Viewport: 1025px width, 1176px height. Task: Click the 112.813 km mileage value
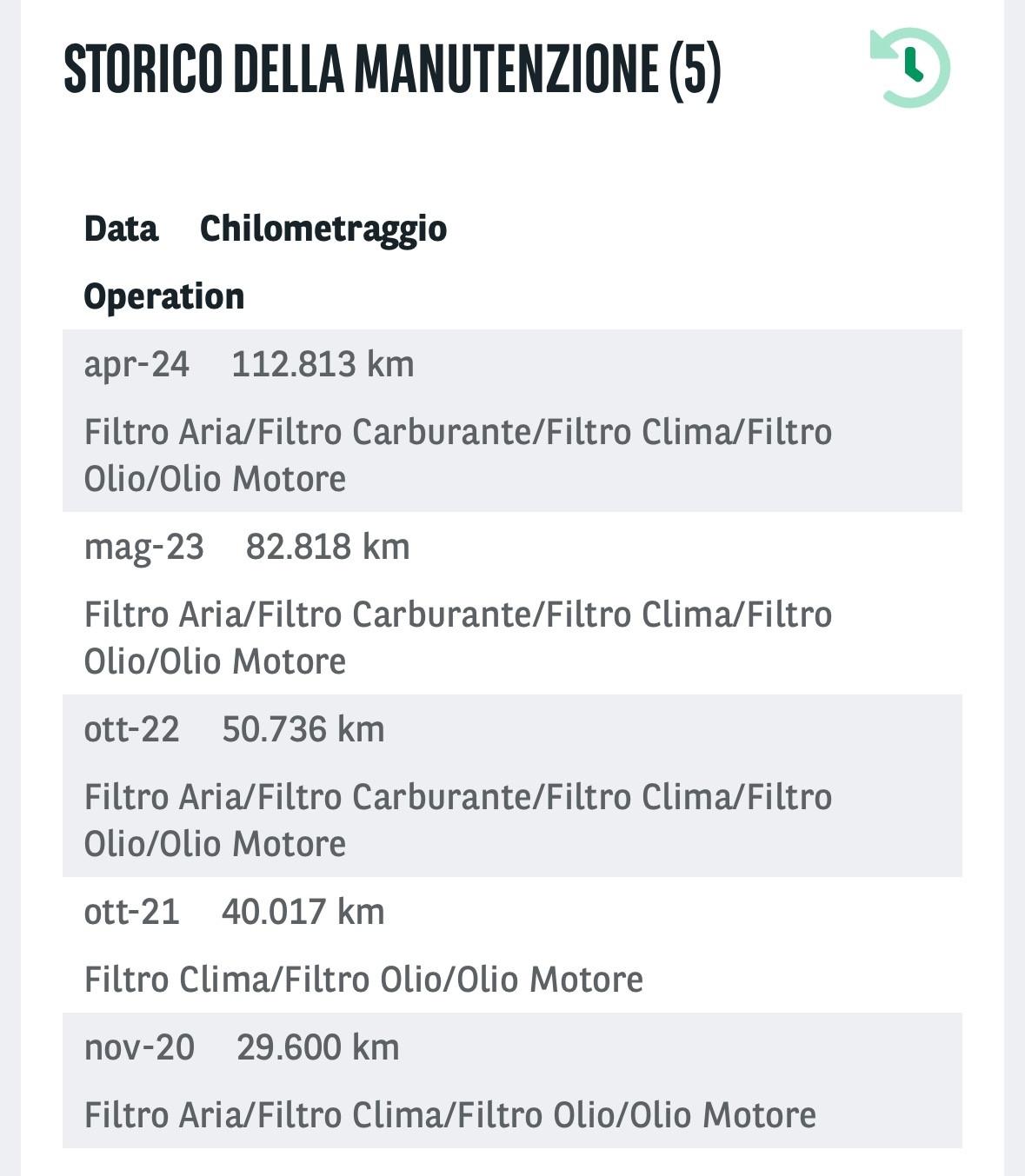(x=323, y=364)
